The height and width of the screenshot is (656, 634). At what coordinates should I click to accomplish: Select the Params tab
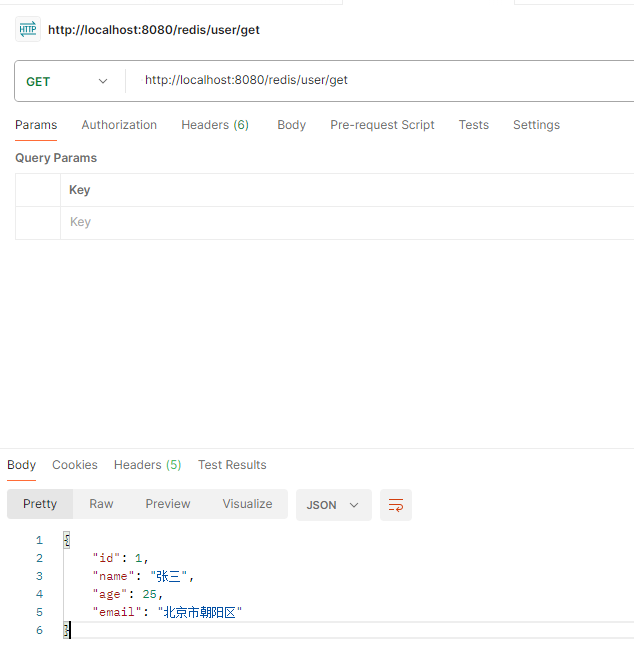[x=36, y=125]
